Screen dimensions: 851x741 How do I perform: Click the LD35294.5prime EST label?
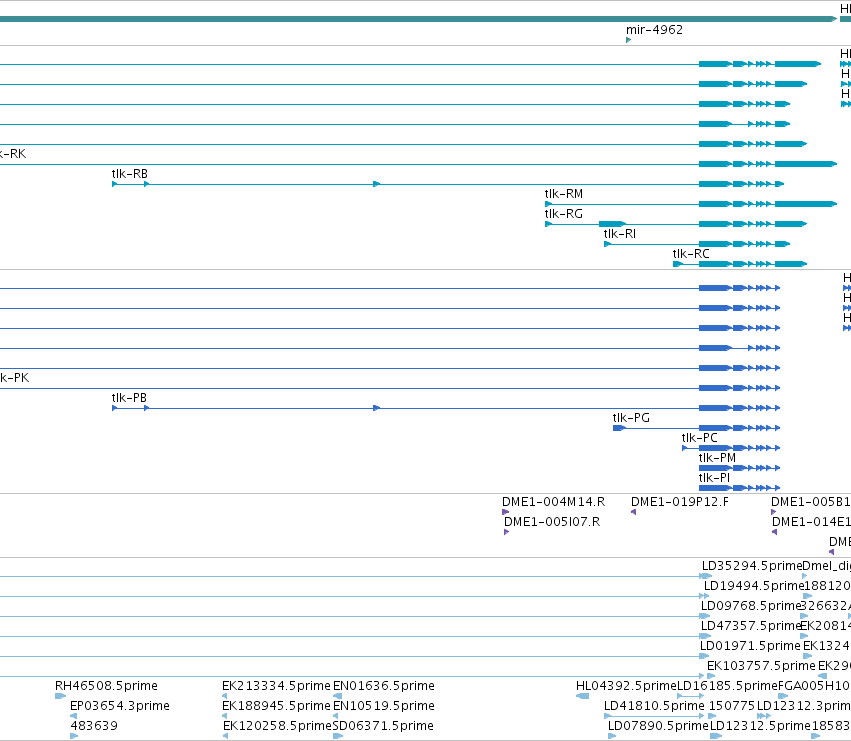(752, 566)
